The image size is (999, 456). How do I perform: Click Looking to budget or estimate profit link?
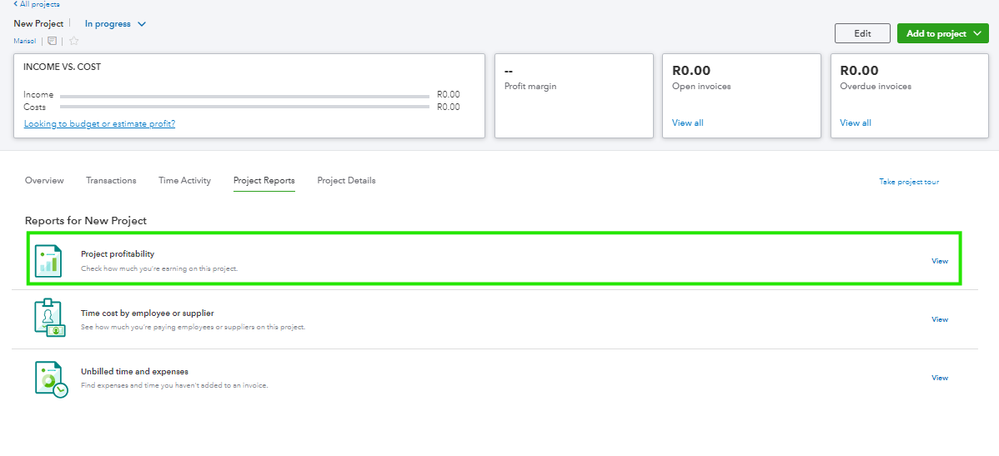pyautogui.click(x=99, y=123)
